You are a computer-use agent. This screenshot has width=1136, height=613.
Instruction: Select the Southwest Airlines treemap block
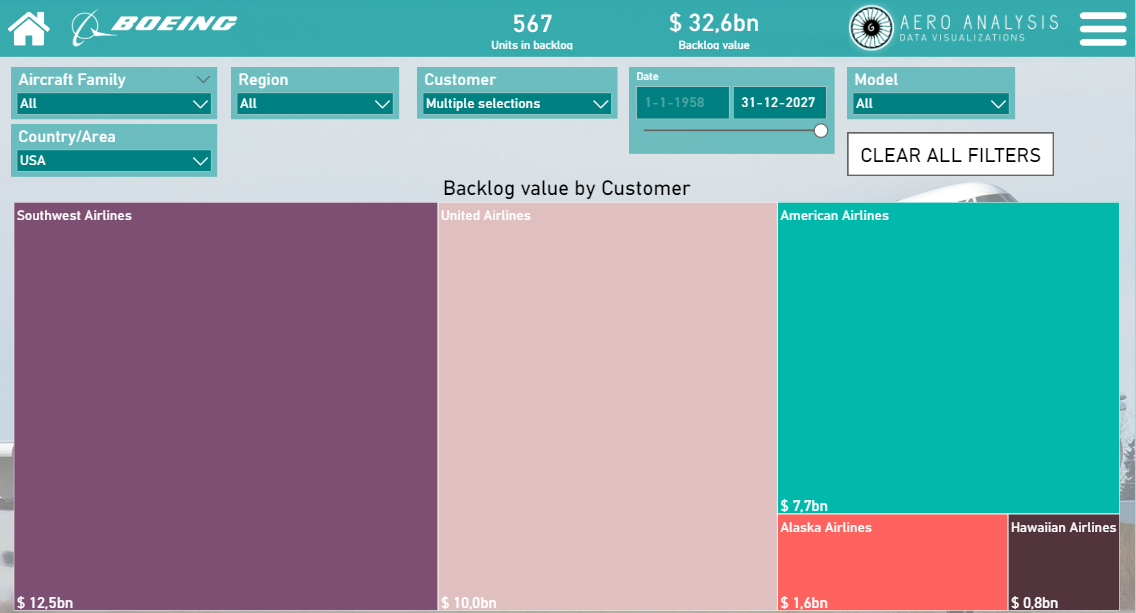pos(226,406)
